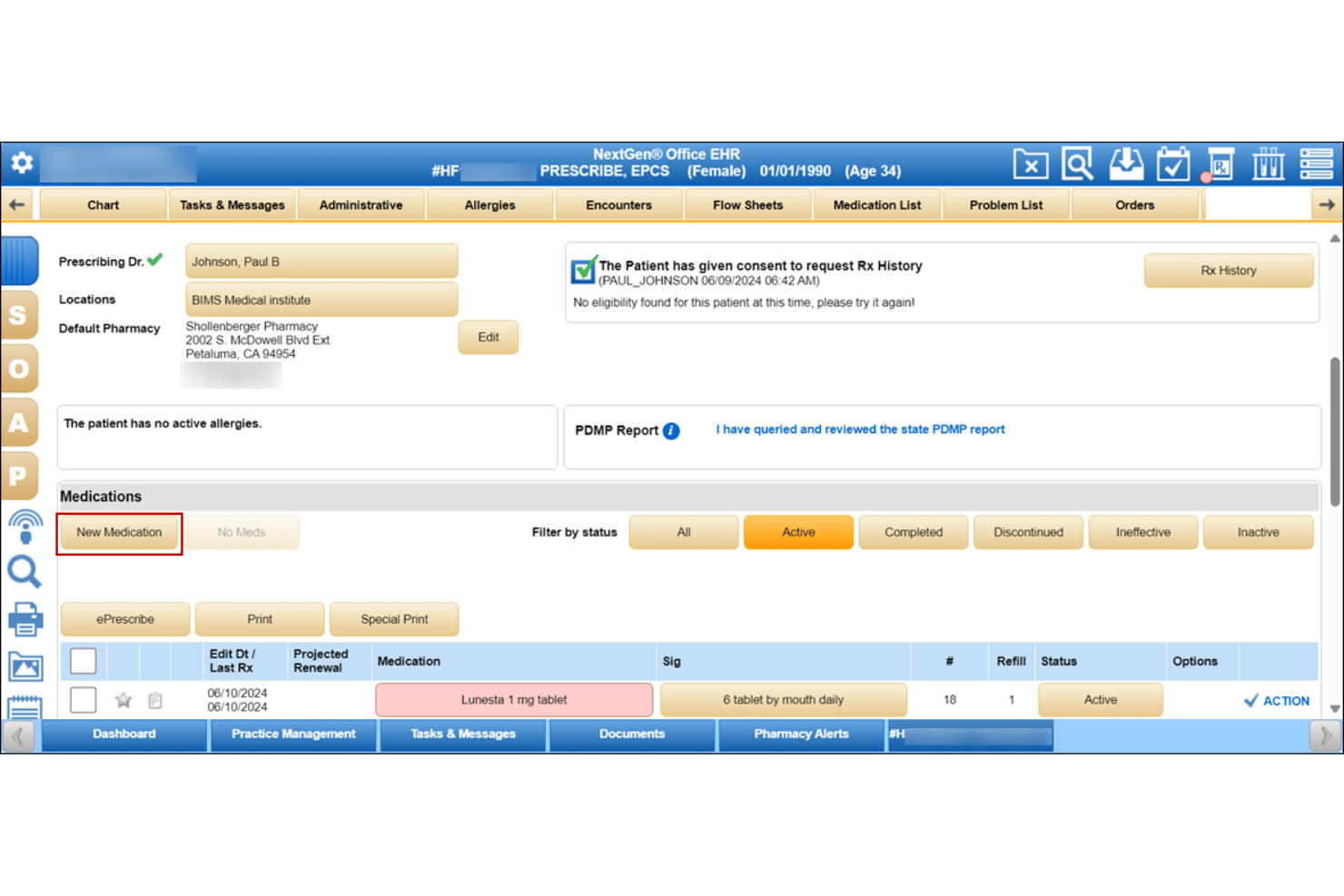Click the sidebar printer icon

25,619
